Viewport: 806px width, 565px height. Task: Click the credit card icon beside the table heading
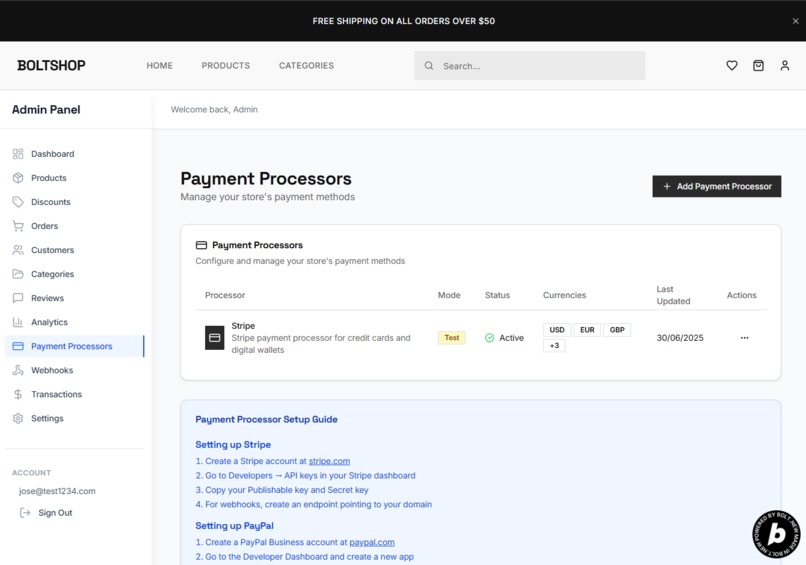(x=202, y=245)
